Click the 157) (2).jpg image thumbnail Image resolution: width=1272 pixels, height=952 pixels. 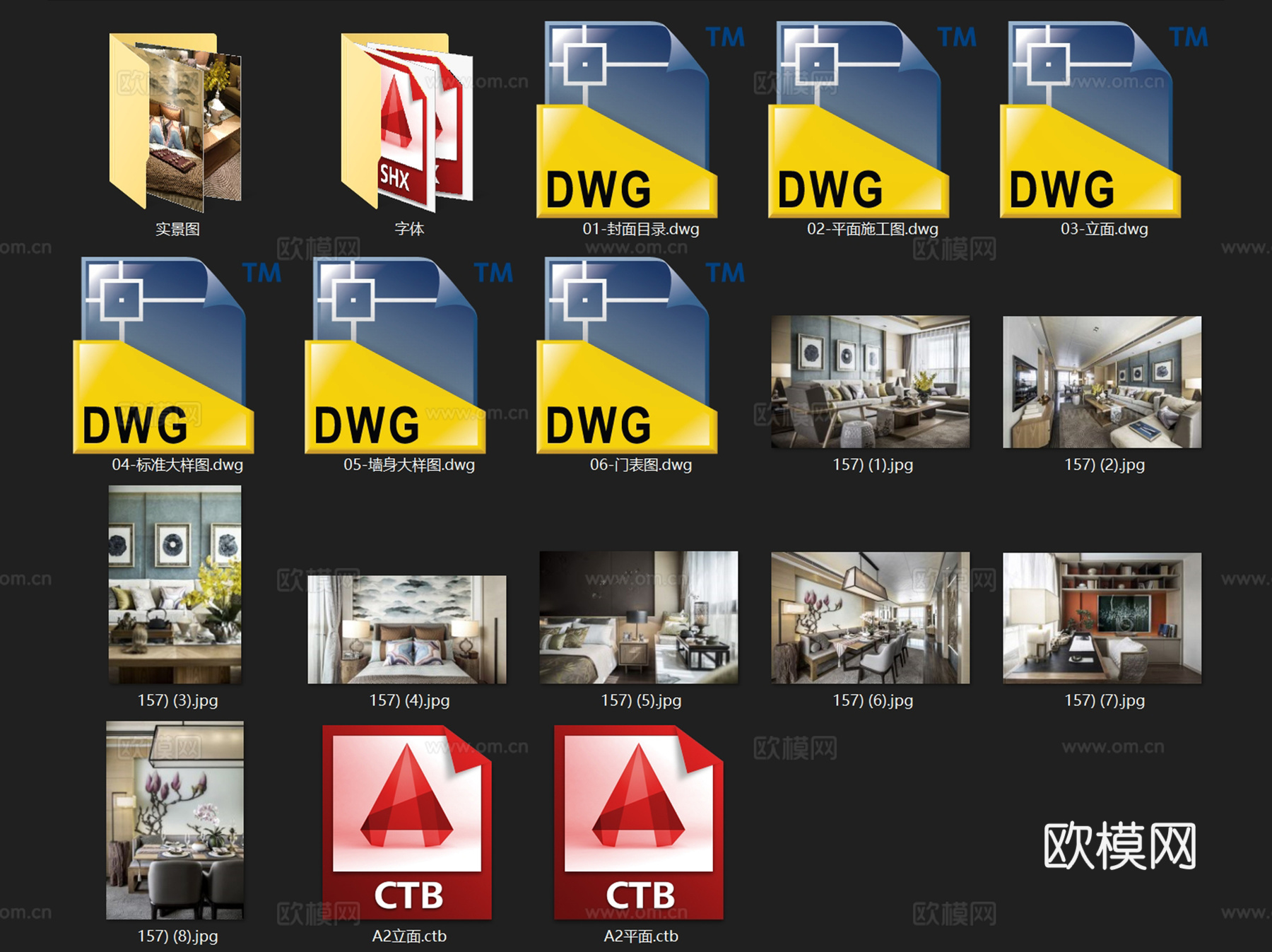point(1102,382)
